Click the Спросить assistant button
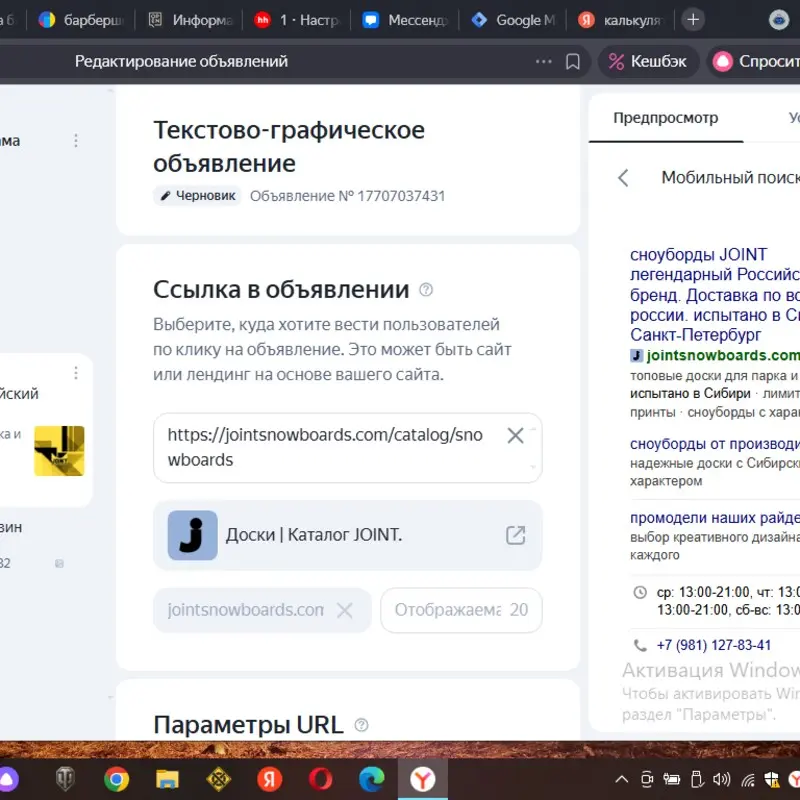The height and width of the screenshot is (800, 800). 754,62
